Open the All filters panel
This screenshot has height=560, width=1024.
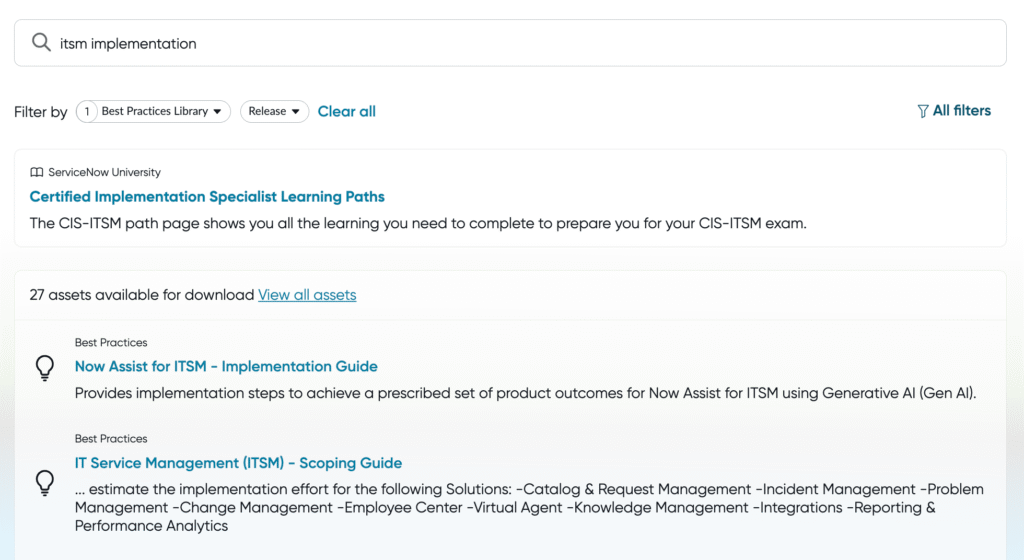954,111
